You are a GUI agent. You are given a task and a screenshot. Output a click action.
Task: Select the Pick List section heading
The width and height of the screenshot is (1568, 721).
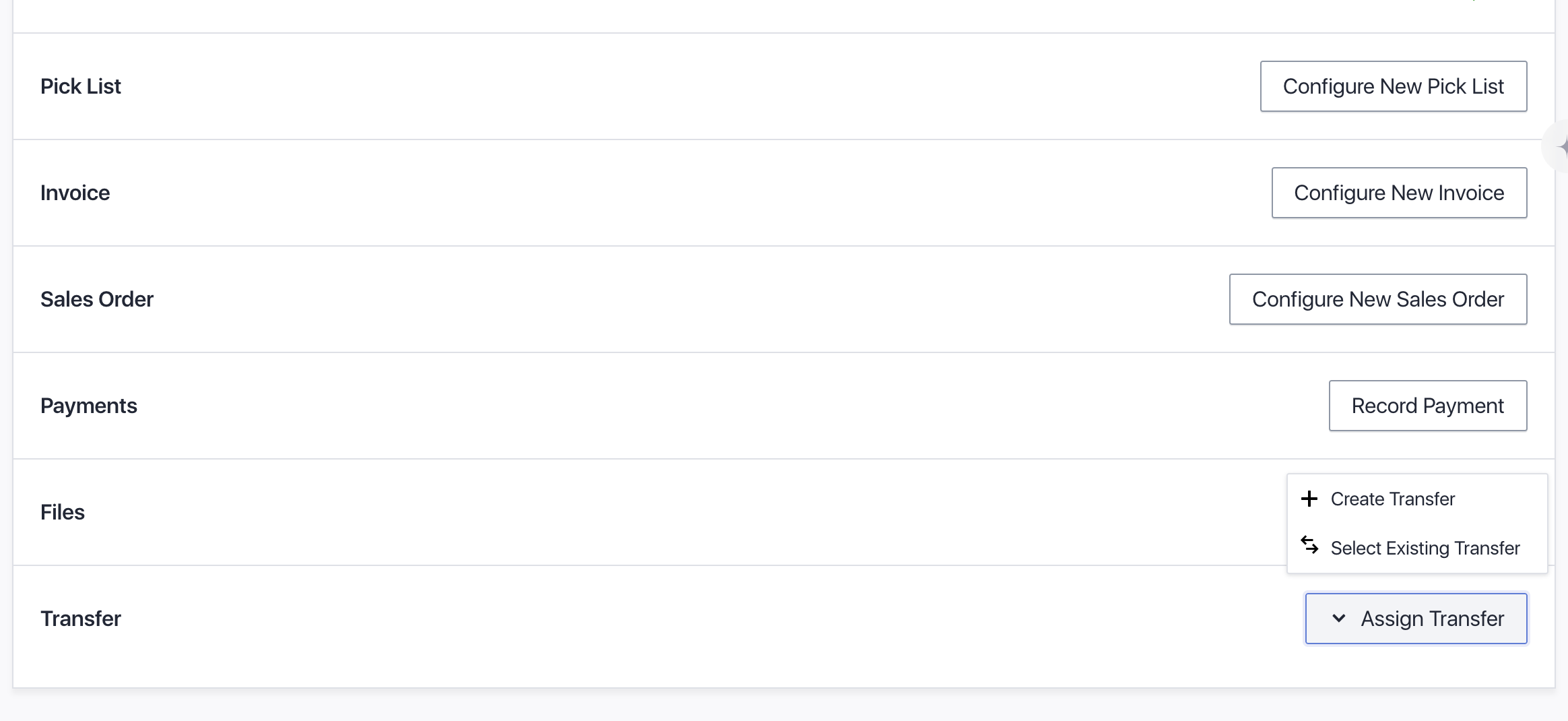pyautogui.click(x=81, y=86)
